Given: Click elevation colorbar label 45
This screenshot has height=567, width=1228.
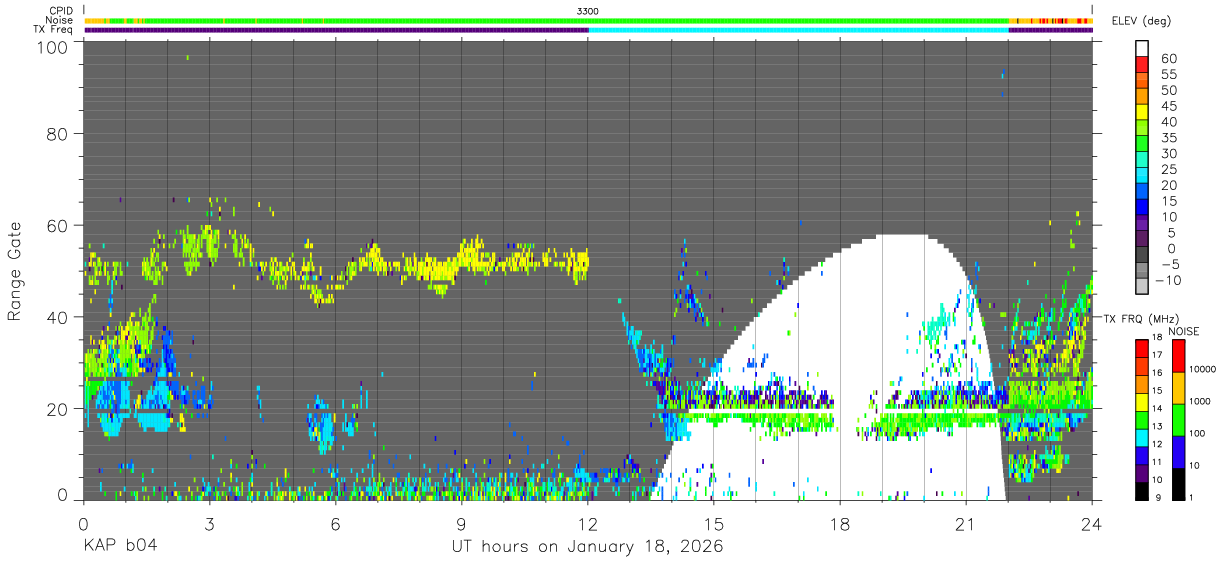Looking at the screenshot, I should tap(1168, 106).
